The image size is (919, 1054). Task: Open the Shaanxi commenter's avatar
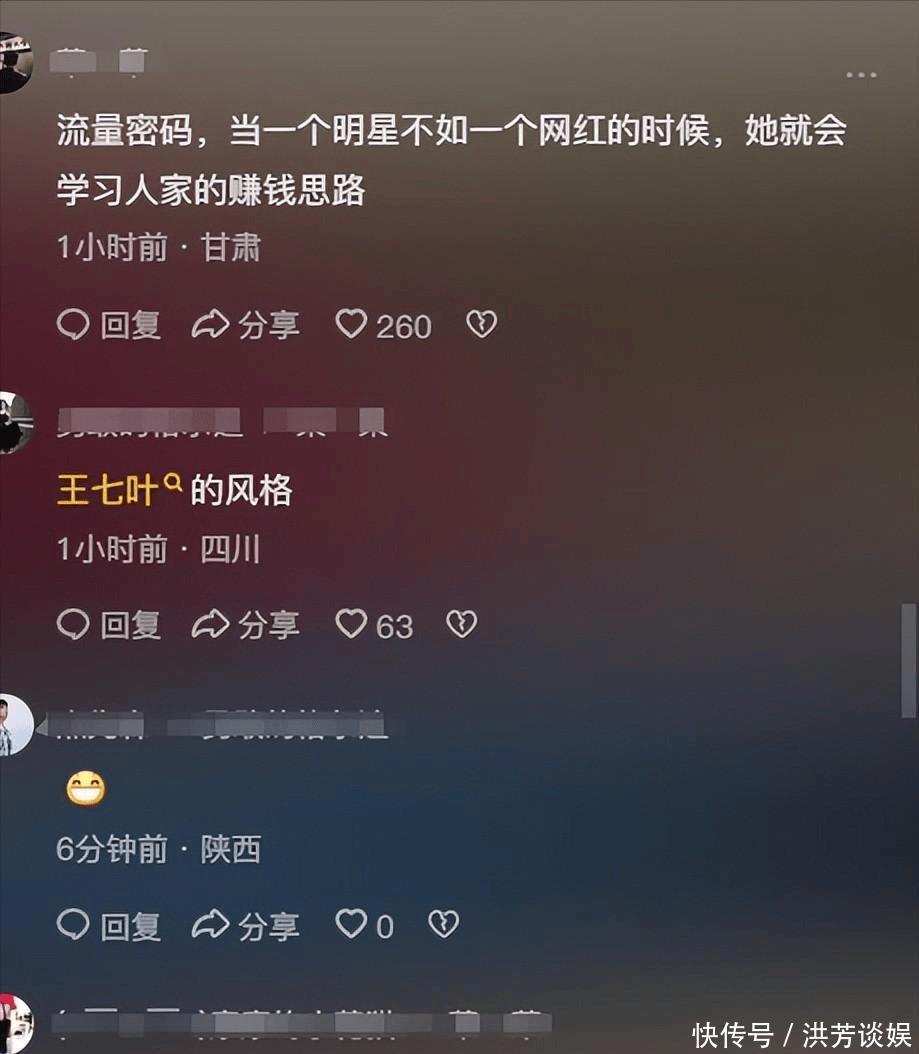[x=16, y=725]
